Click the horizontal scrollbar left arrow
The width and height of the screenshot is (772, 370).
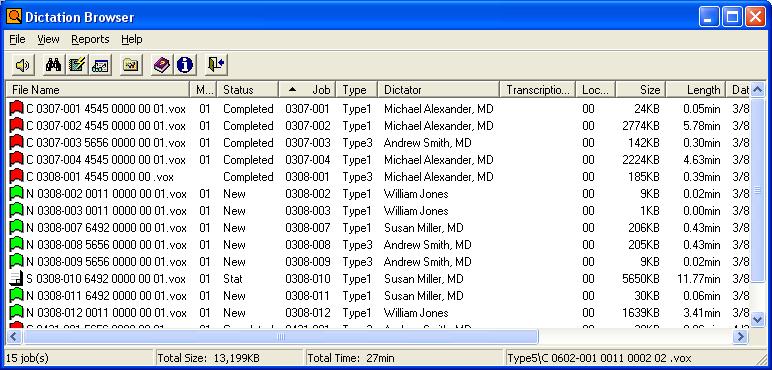tap(14, 337)
